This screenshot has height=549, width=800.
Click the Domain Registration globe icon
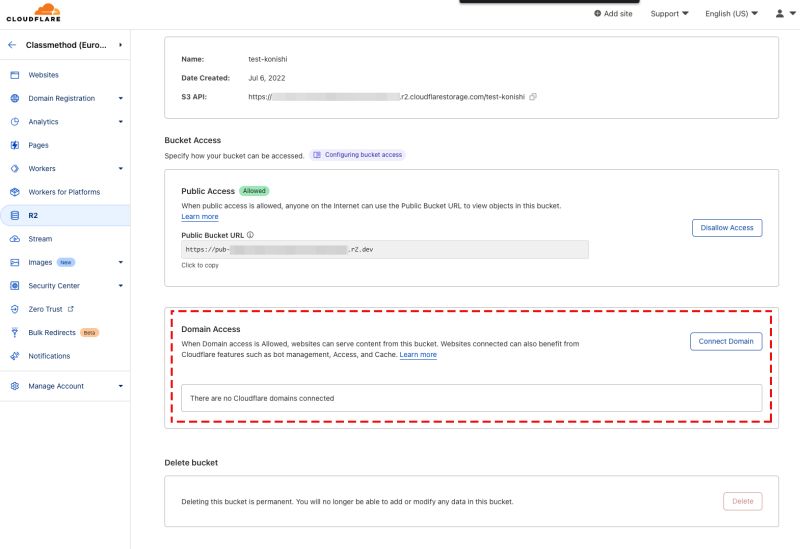[x=15, y=98]
